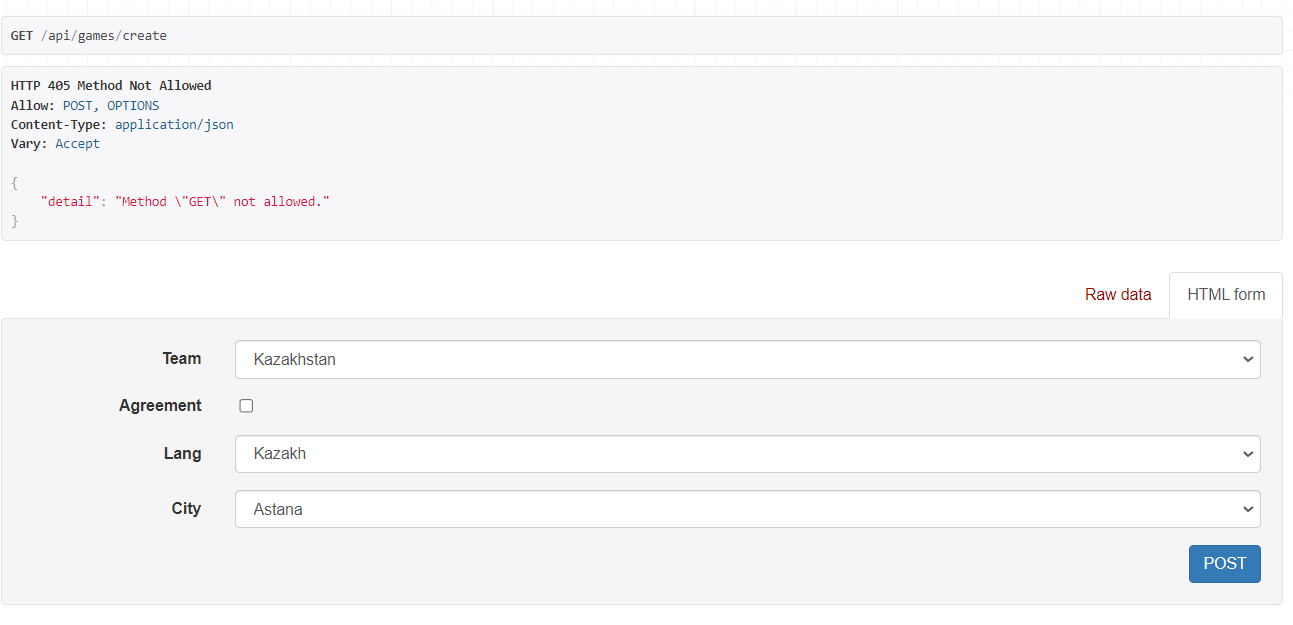This screenshot has width=1293, height=625.
Task: Click the application/json content type value
Action: tap(174, 124)
